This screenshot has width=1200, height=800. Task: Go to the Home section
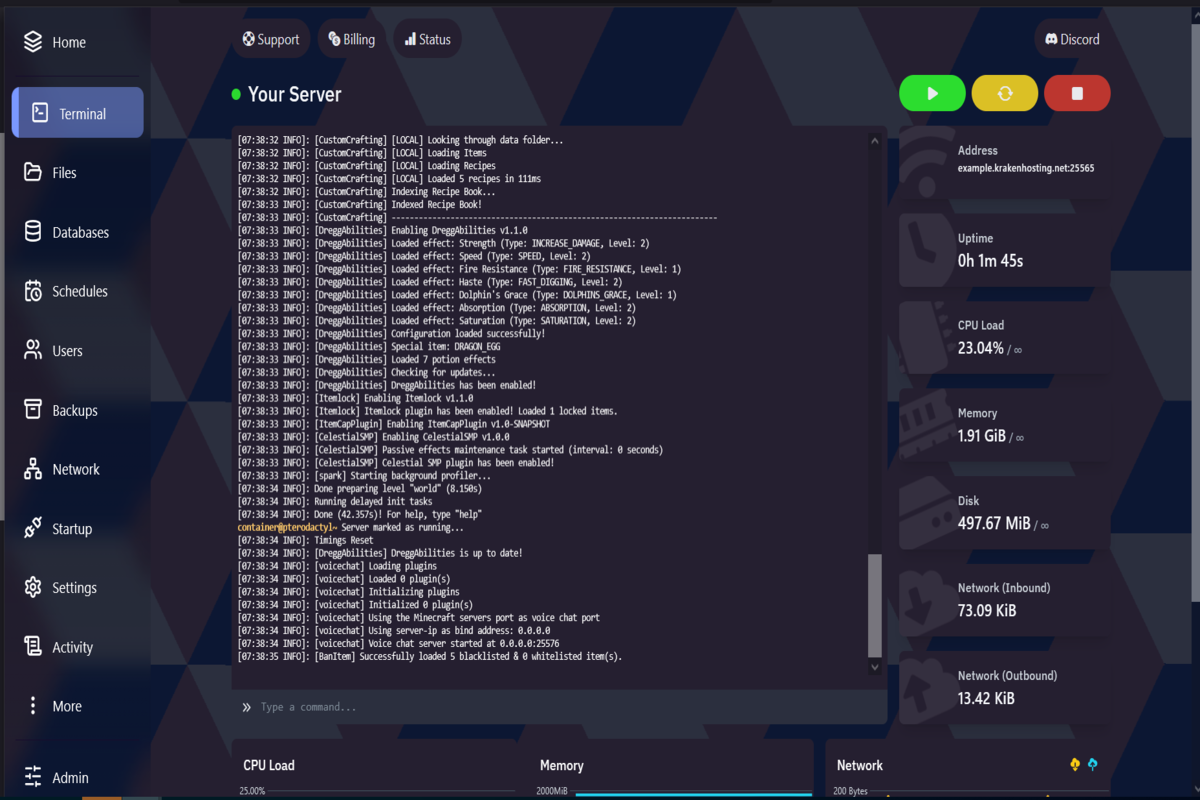(67, 42)
